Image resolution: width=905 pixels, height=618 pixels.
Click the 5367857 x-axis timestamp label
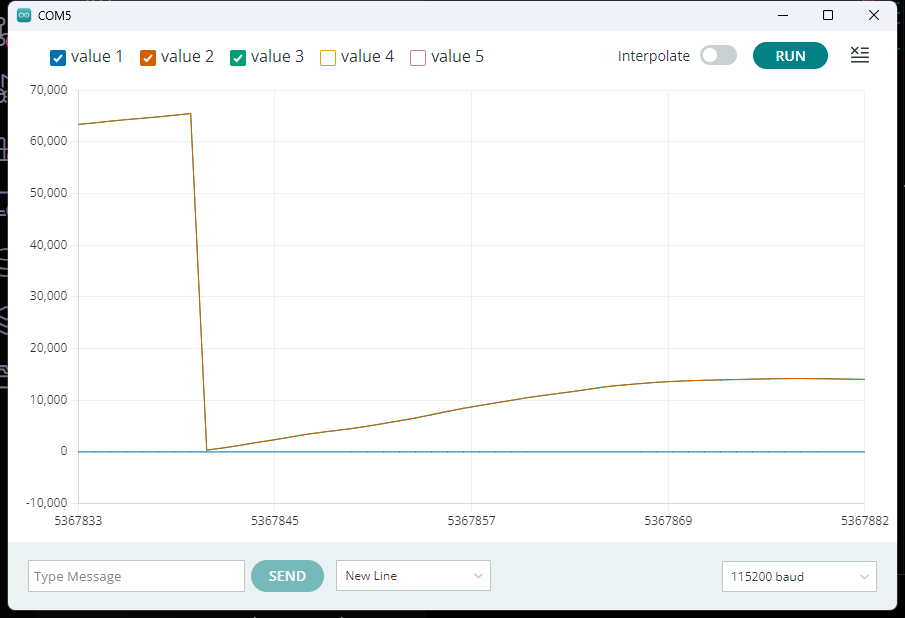tap(471, 520)
